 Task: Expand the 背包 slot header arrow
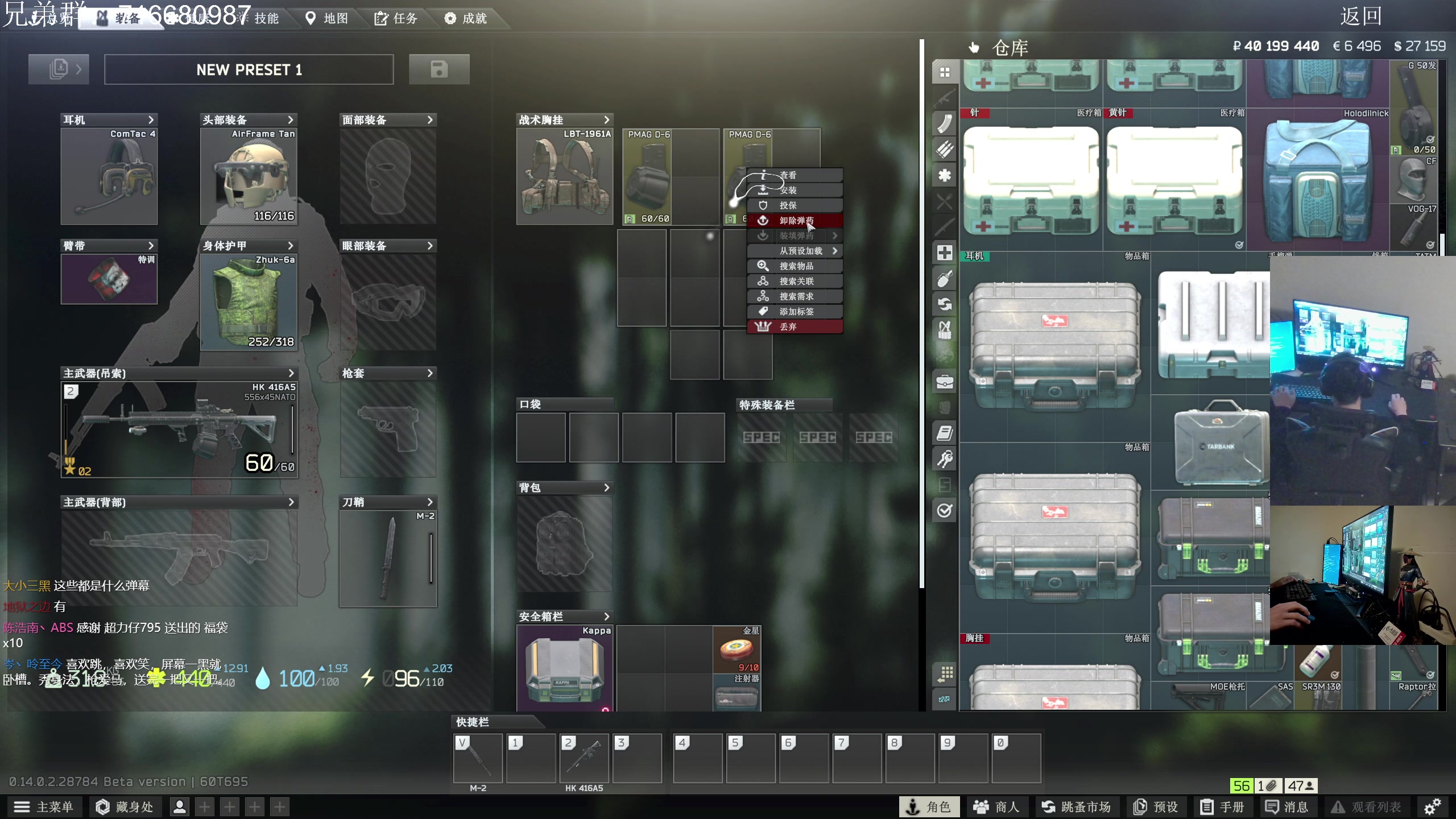tap(606, 487)
